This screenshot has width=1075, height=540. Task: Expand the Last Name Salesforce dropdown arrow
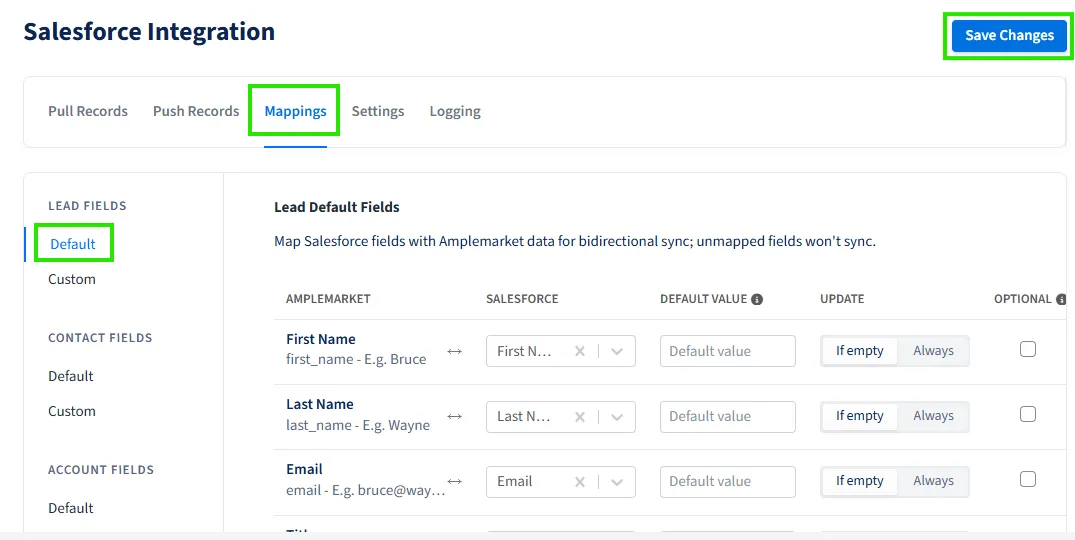(617, 416)
